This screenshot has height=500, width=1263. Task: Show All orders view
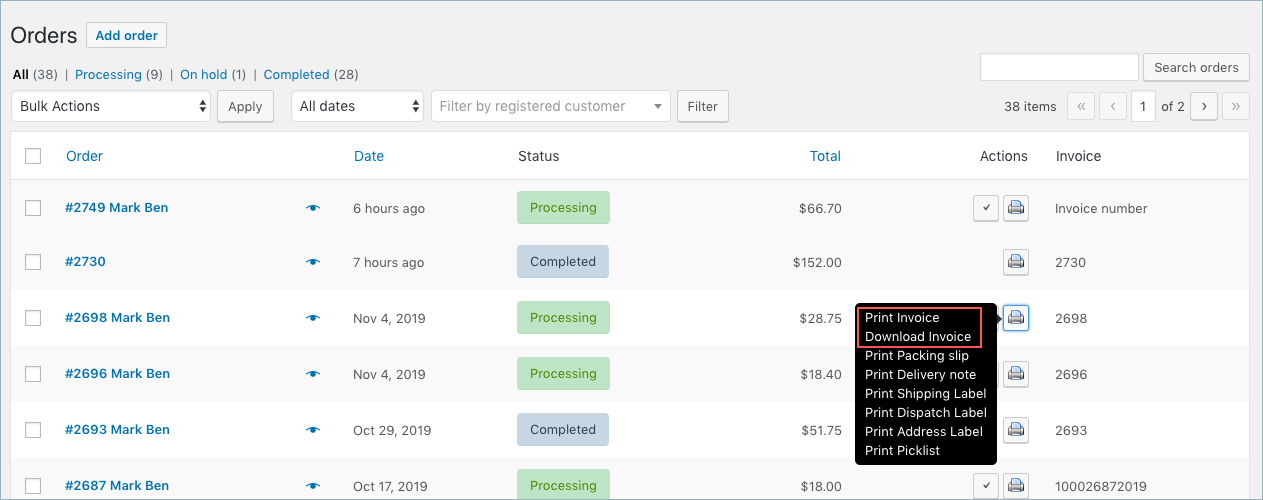(21, 75)
